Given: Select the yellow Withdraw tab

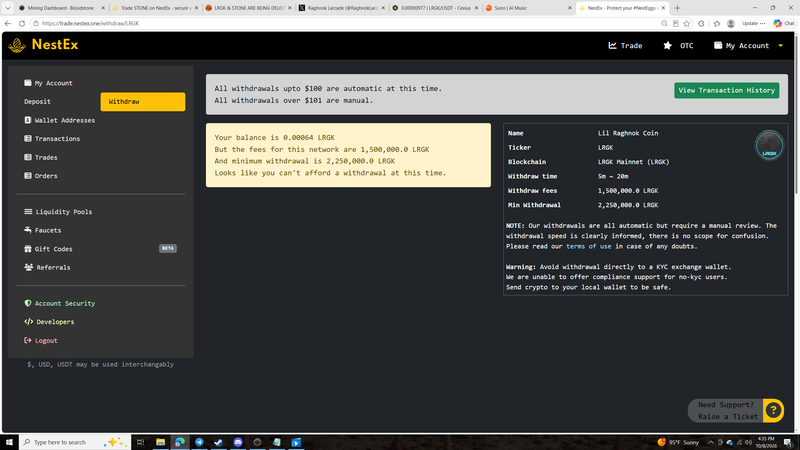Looking at the screenshot, I should pos(143,102).
